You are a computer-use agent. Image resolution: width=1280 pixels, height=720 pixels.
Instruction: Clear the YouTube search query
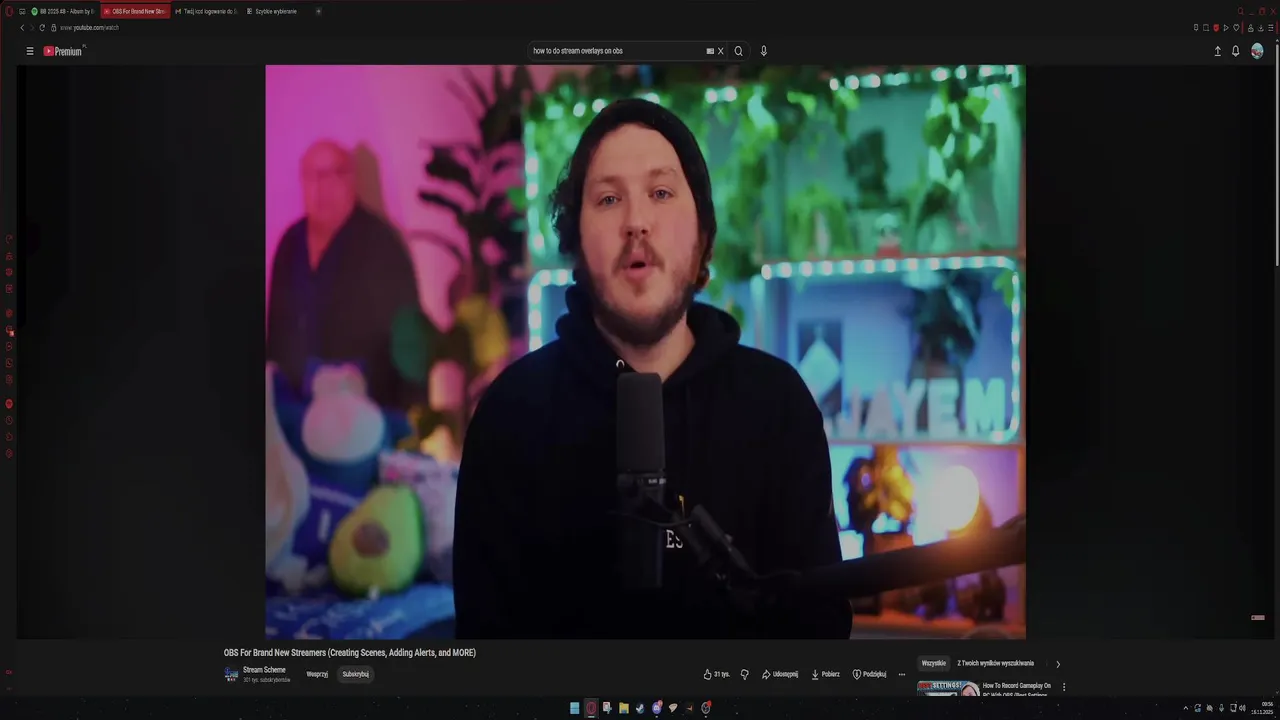coord(720,51)
